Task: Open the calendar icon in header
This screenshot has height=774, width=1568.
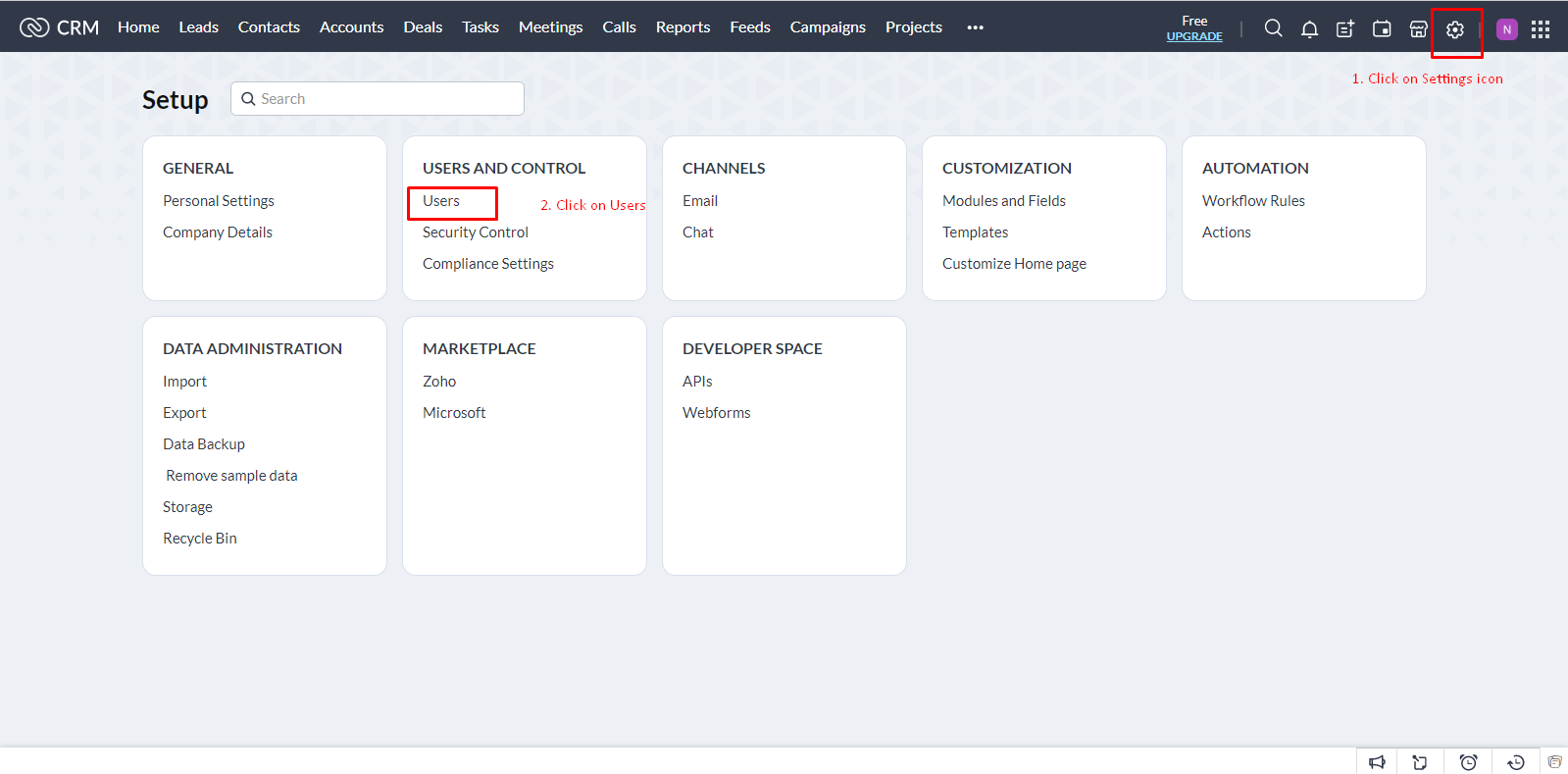Action: point(1382,28)
